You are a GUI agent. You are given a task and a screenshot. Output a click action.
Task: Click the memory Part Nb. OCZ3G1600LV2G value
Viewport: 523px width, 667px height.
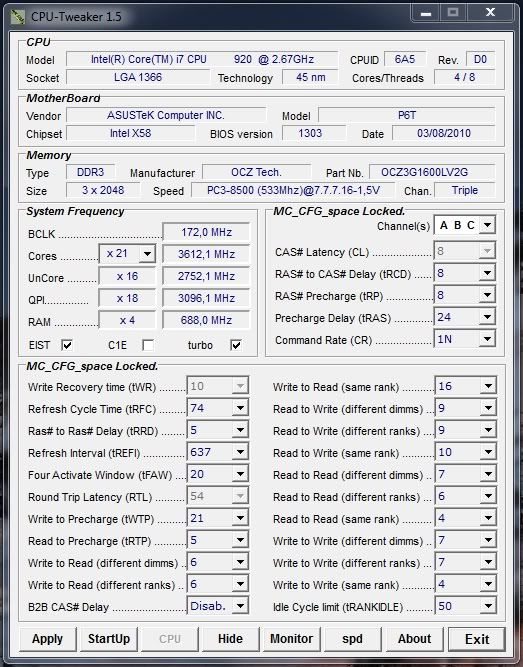[432, 172]
